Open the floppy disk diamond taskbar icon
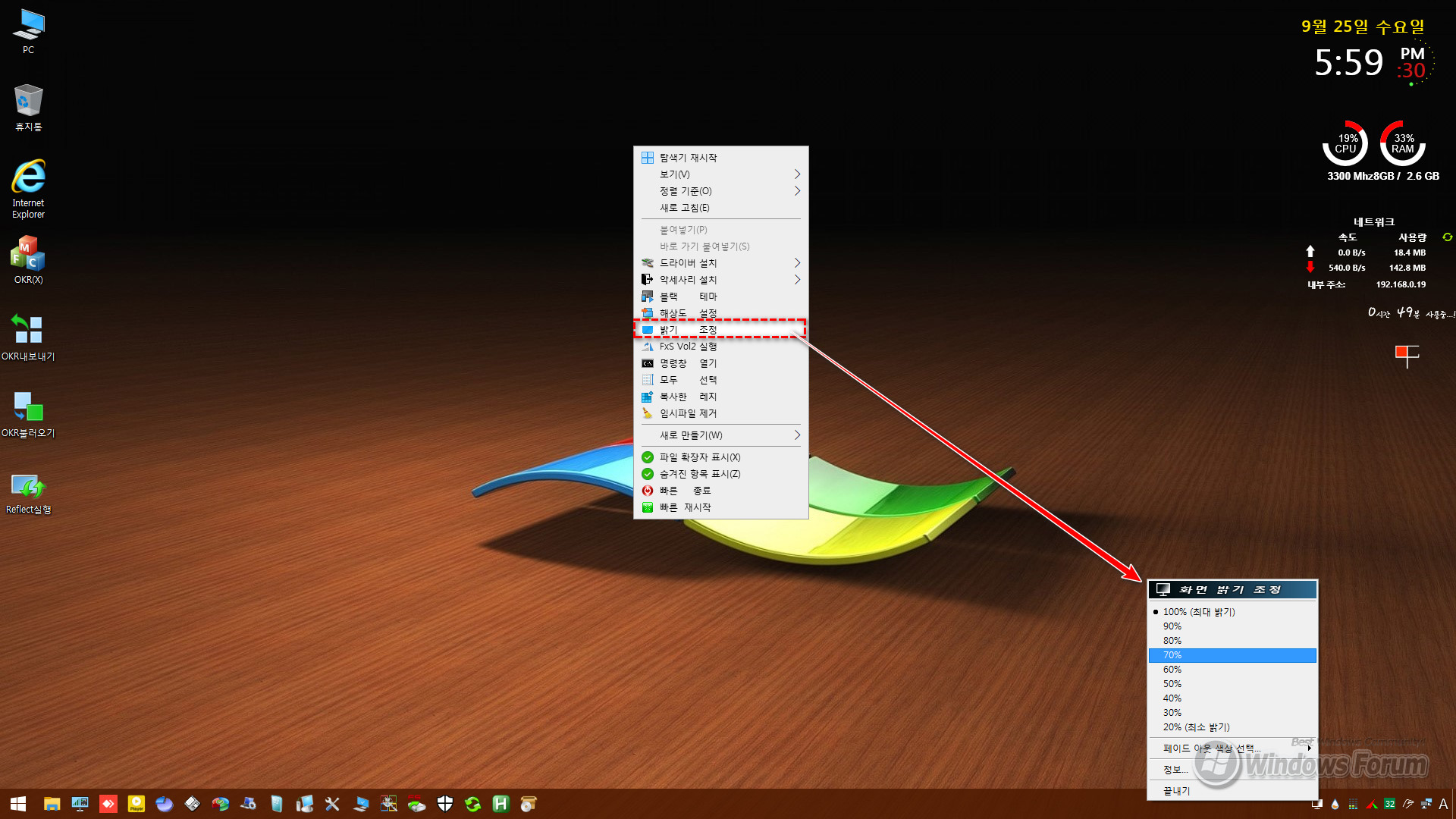 tap(193, 804)
